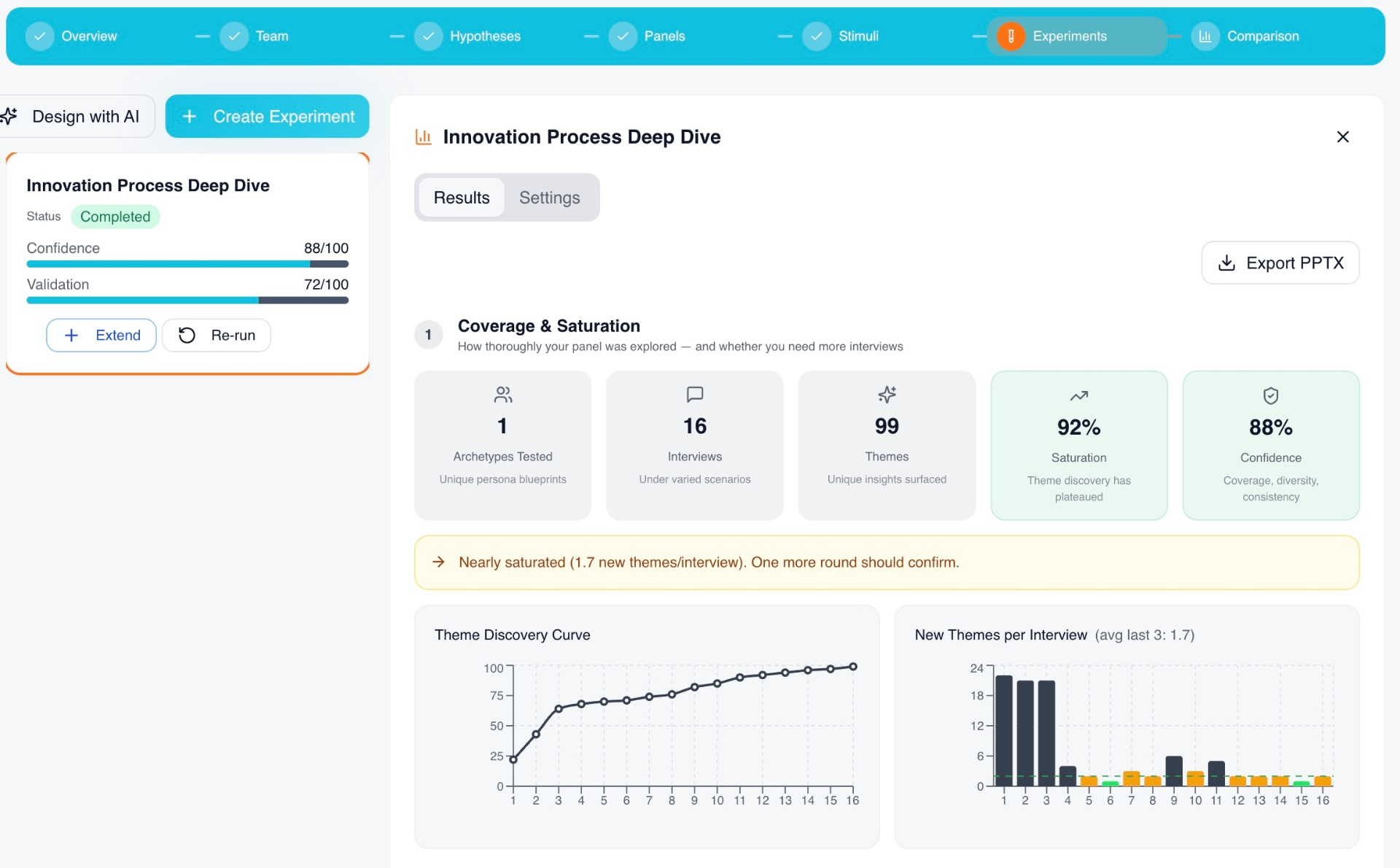Click the re-run circular arrow icon
1400x868 pixels.
(187, 335)
